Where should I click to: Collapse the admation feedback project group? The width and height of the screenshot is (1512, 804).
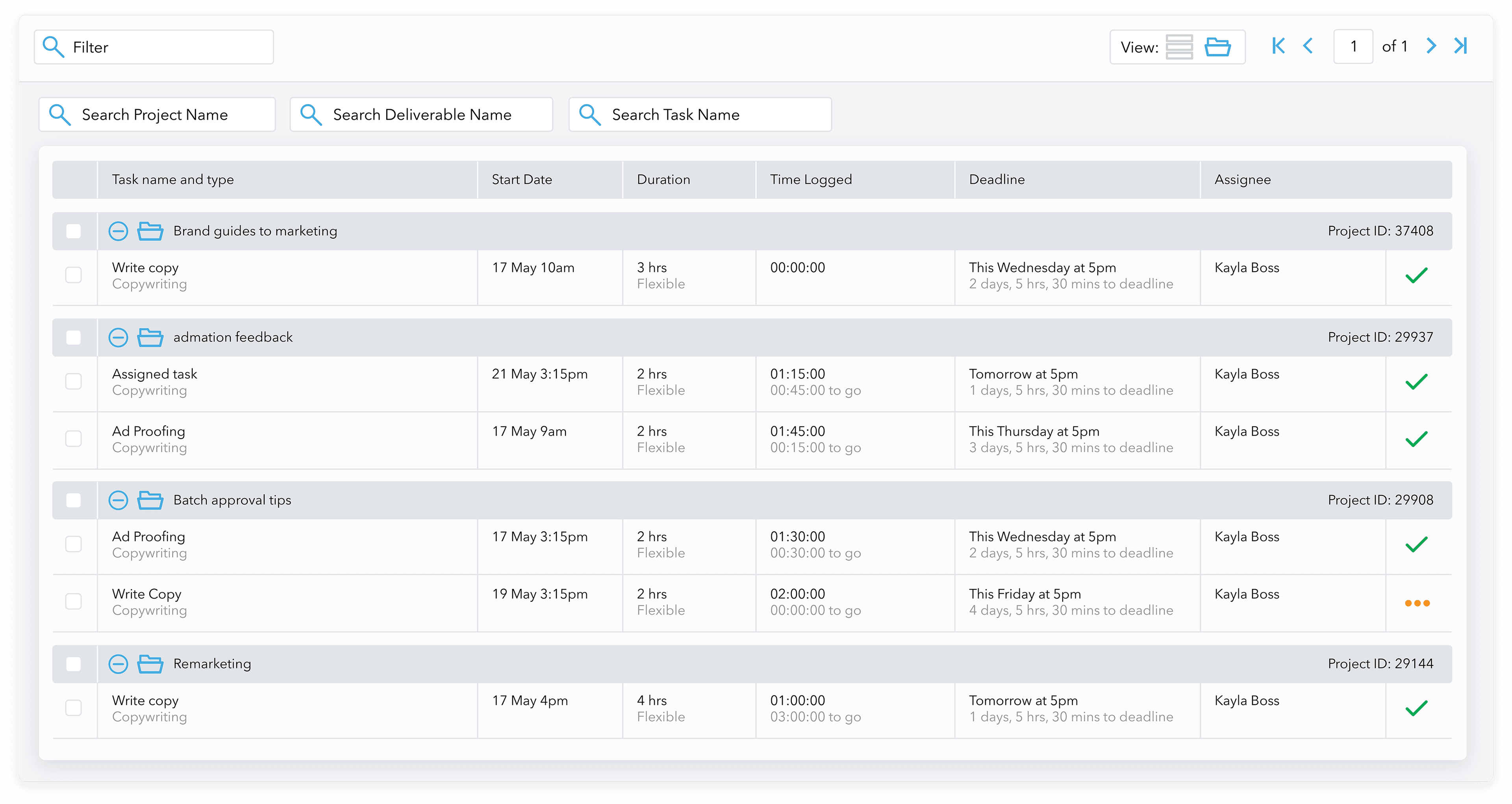coord(118,337)
